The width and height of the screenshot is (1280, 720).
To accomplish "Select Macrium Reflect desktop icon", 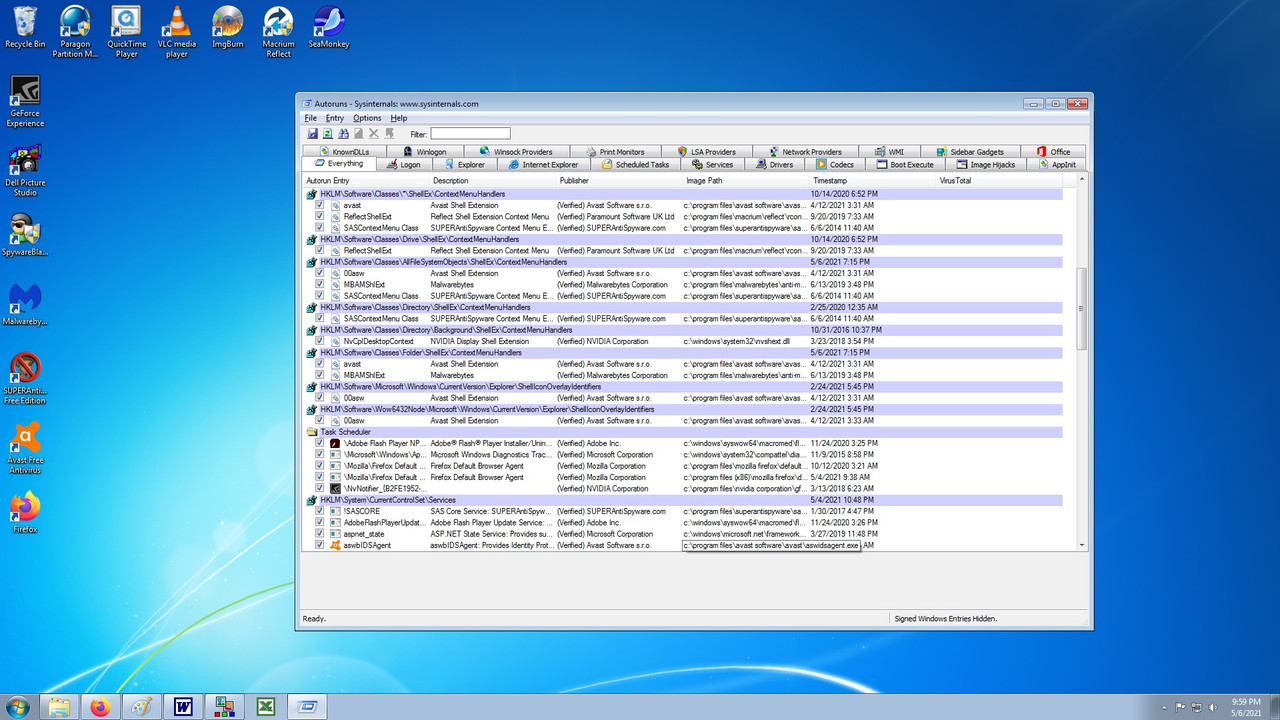I will pos(278,32).
